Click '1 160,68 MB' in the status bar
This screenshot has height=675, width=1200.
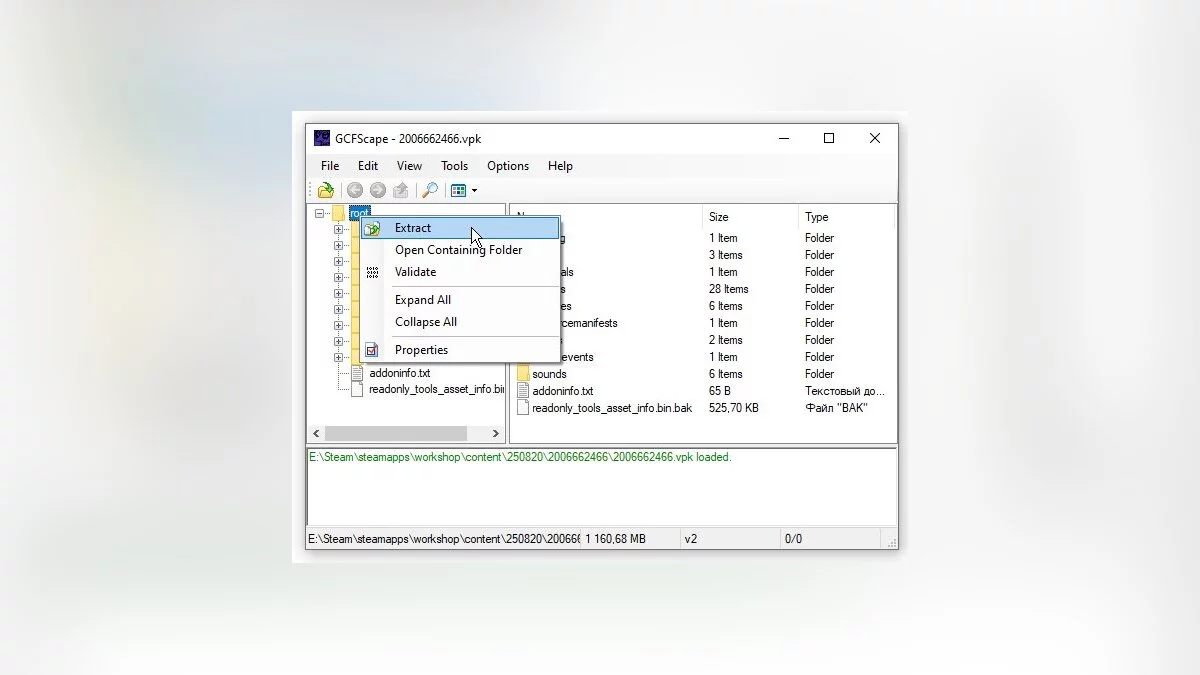616,539
